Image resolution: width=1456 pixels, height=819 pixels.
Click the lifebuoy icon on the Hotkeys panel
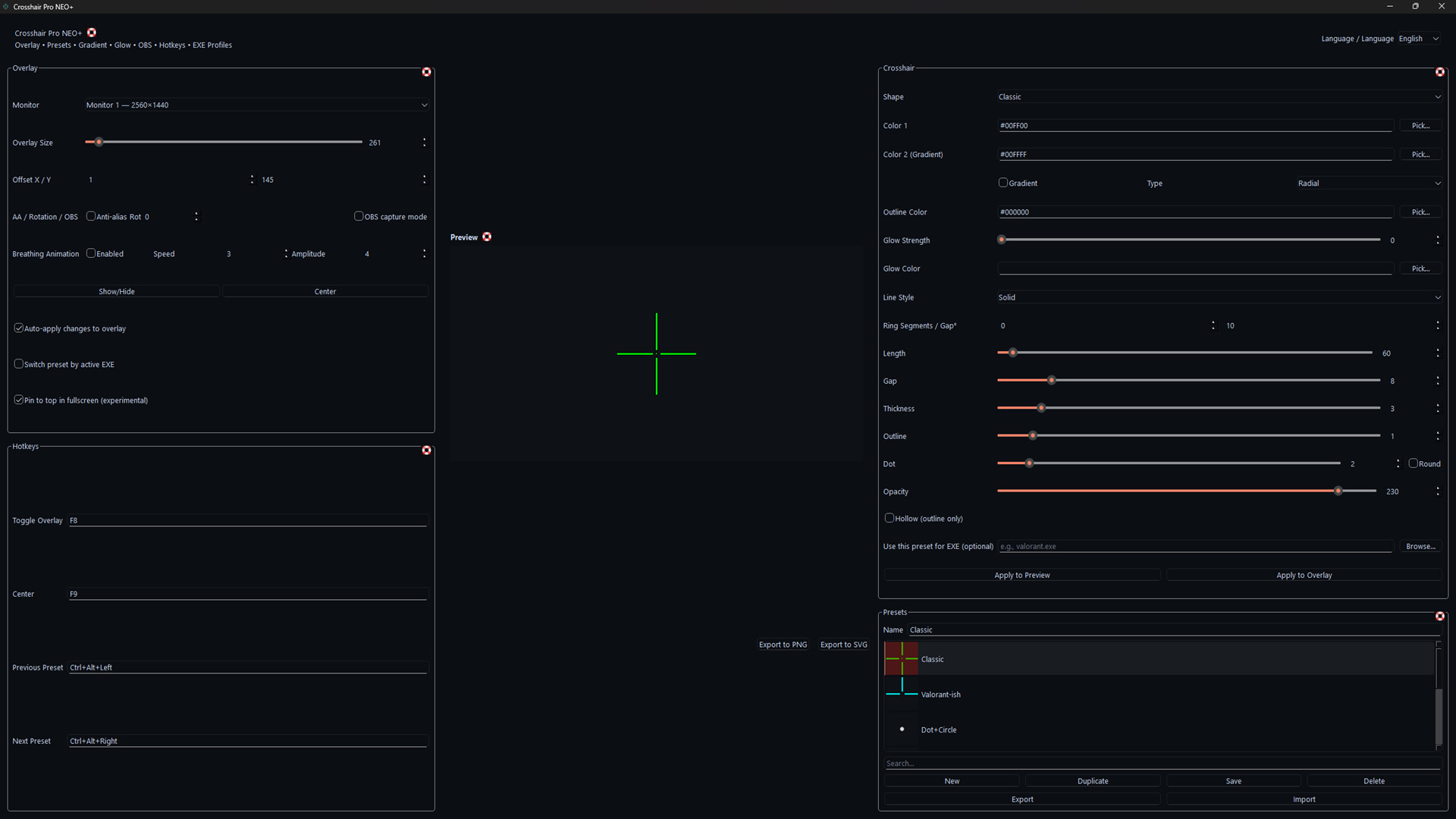pyautogui.click(x=426, y=450)
